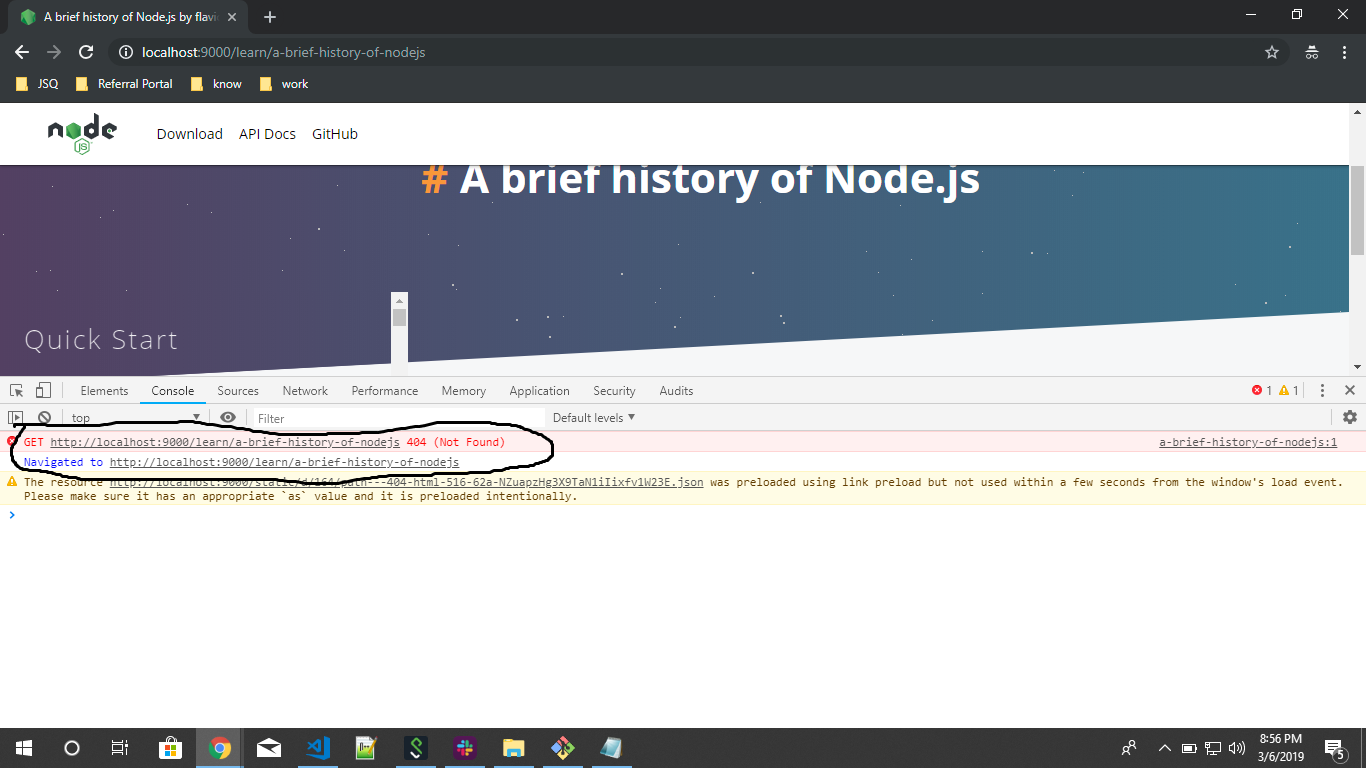Open the Audits tab
Screen dimensions: 1366x768
(676, 391)
